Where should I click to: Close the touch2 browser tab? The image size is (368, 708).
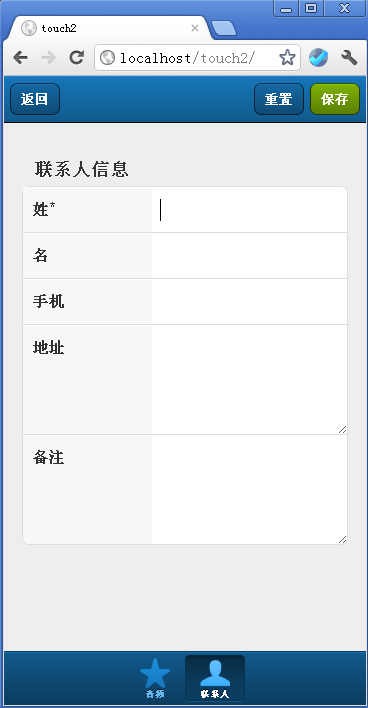195,28
